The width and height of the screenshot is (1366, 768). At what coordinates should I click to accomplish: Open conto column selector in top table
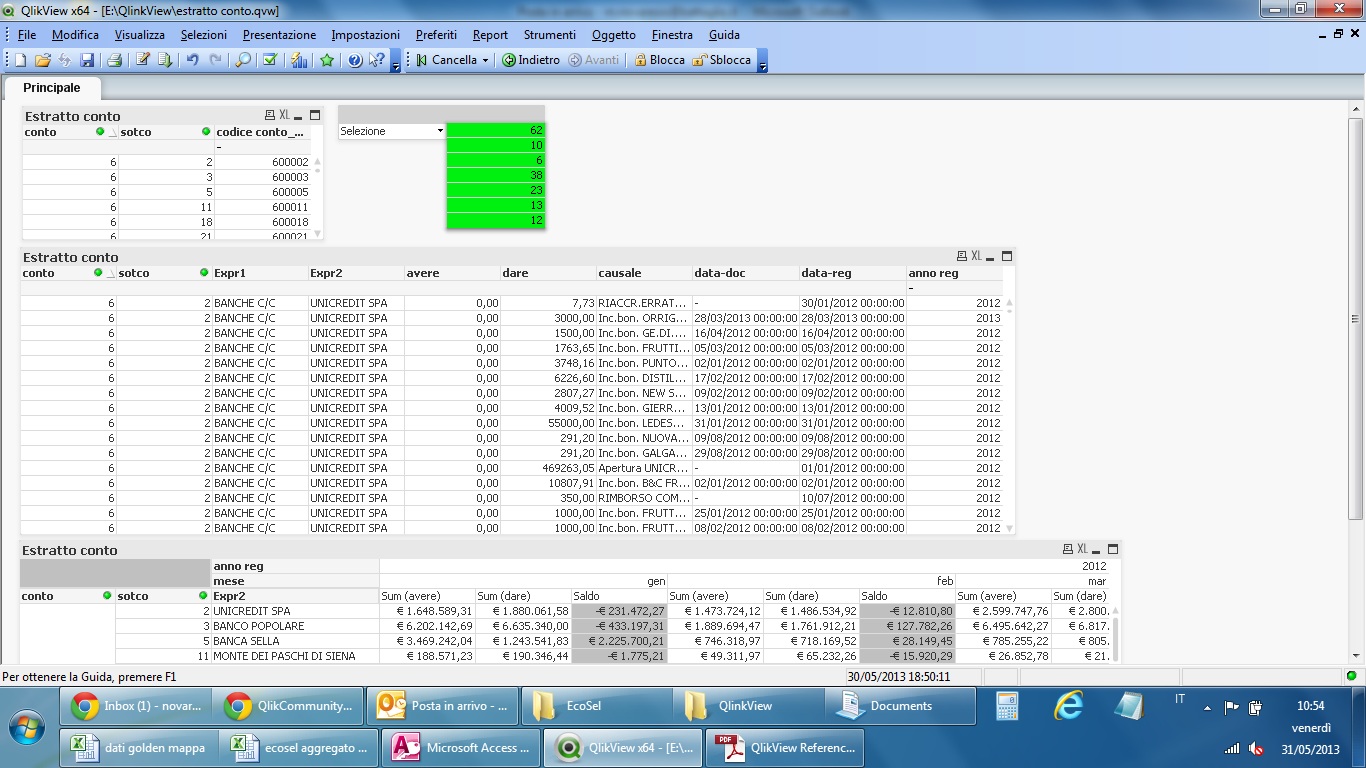[100, 132]
